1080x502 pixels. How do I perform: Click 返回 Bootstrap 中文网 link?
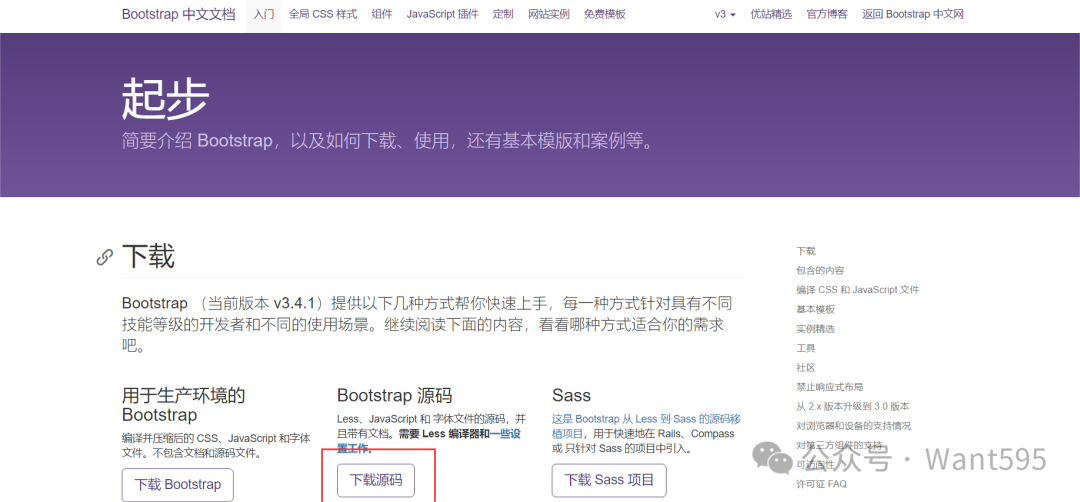click(913, 14)
